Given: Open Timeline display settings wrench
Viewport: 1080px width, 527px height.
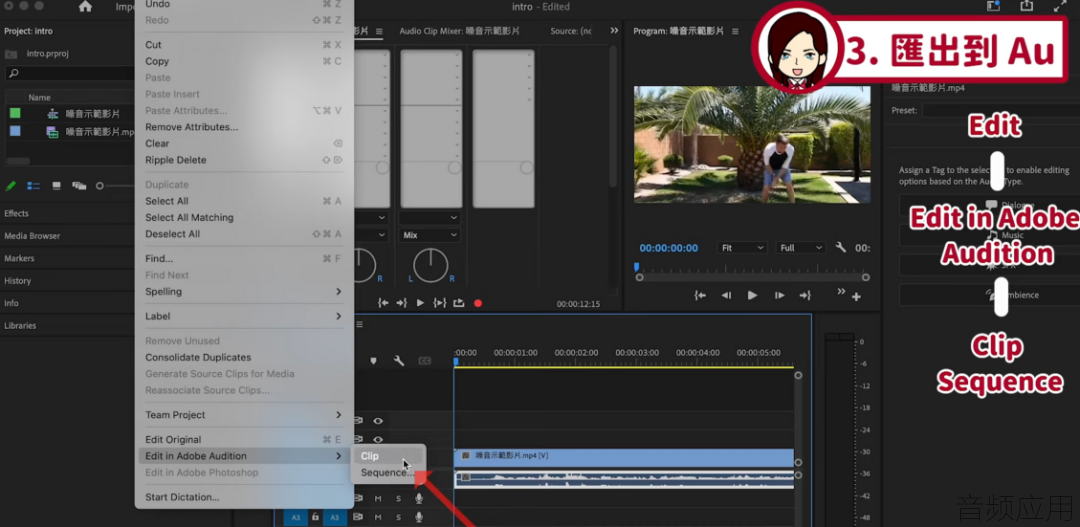Looking at the screenshot, I should coord(399,360).
